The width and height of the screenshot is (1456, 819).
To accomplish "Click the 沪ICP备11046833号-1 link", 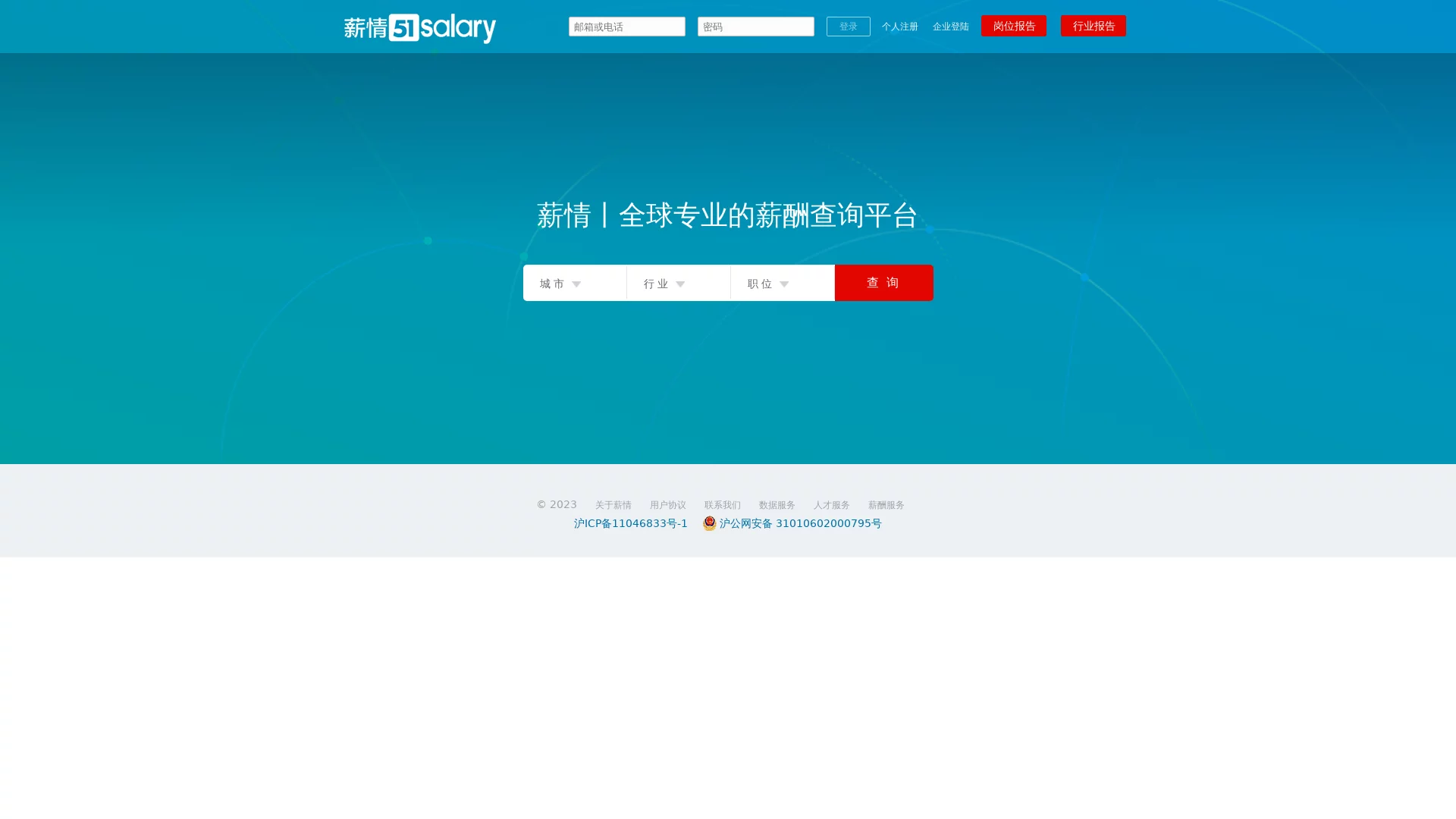I will (630, 523).
